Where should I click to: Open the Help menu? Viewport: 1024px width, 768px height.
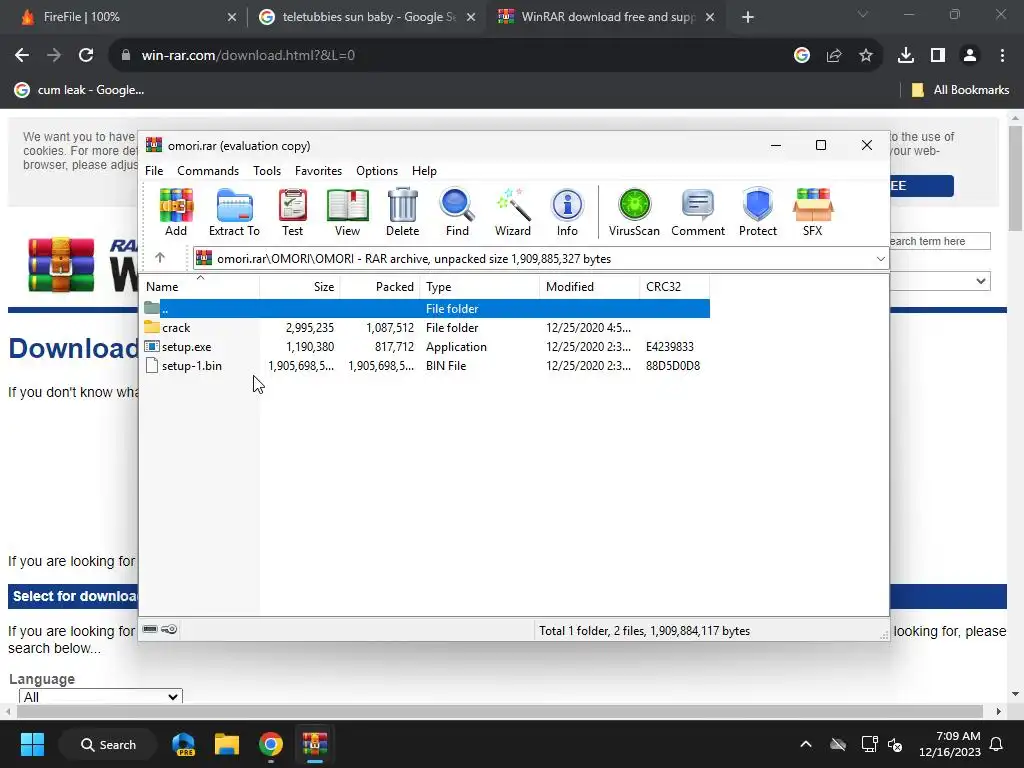coord(424,170)
